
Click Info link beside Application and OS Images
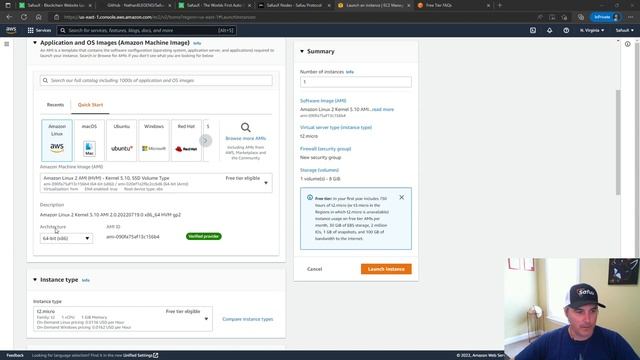click(197, 43)
